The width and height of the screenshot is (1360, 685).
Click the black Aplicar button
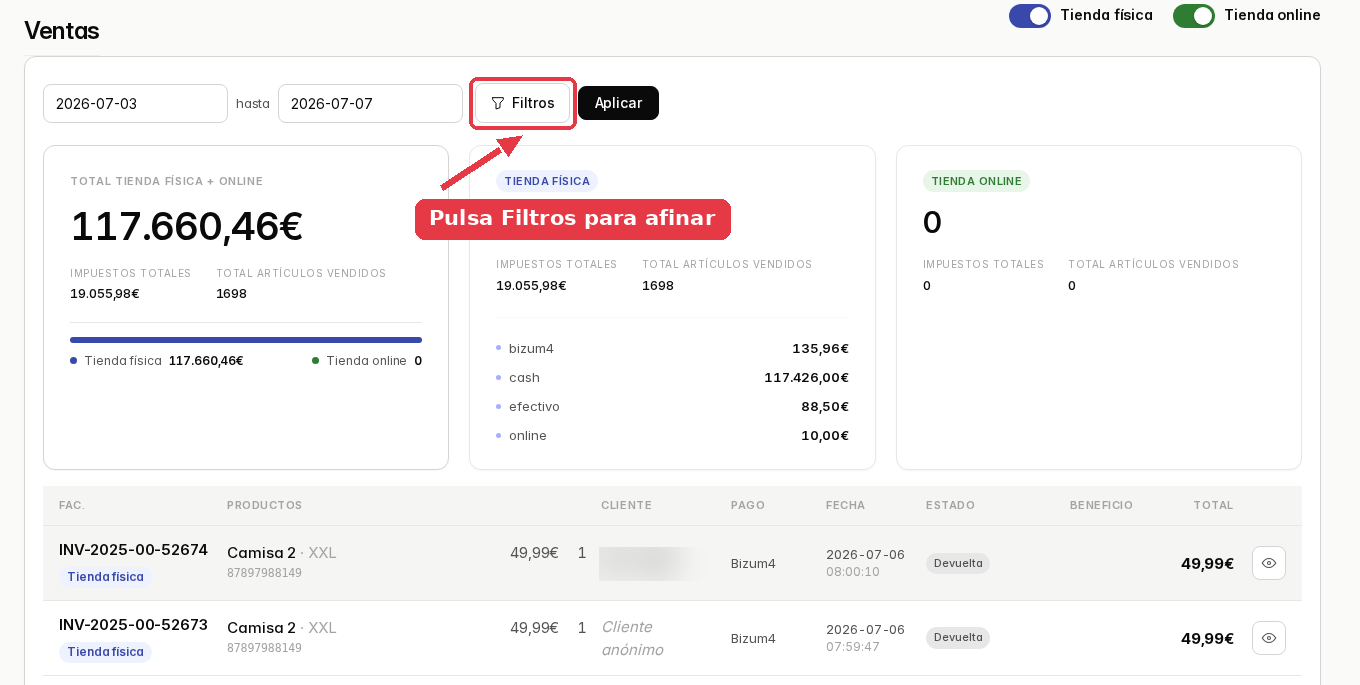point(618,103)
